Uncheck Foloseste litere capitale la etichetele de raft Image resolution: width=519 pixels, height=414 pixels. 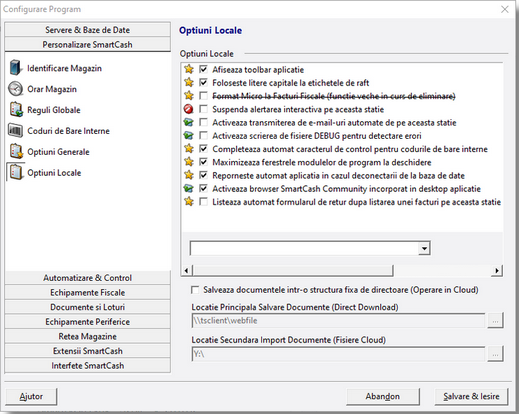coord(203,82)
